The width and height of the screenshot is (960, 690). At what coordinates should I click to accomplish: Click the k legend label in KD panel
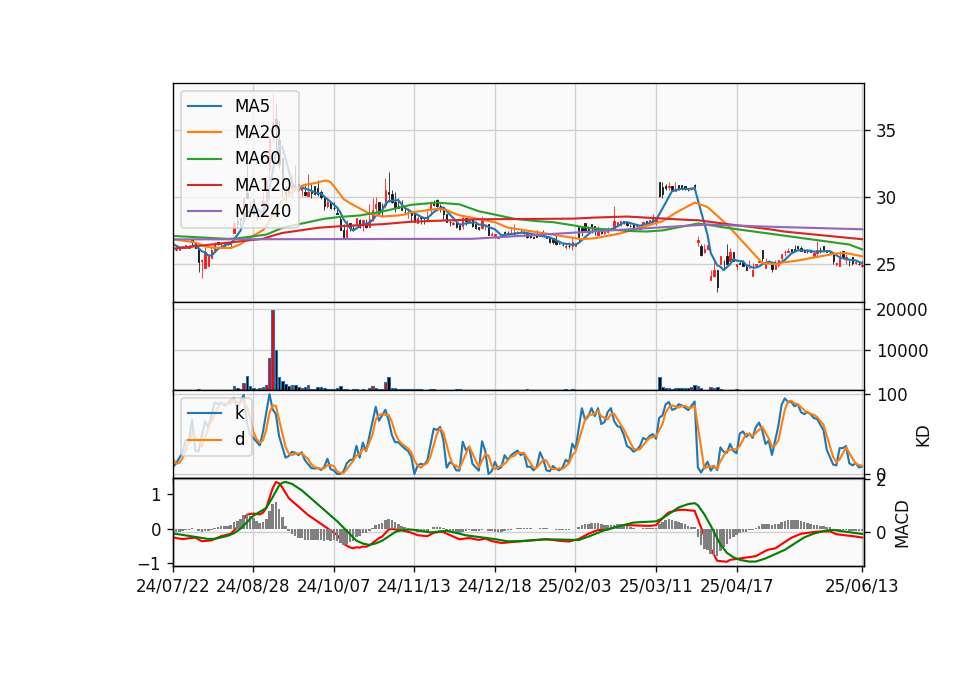[239, 413]
